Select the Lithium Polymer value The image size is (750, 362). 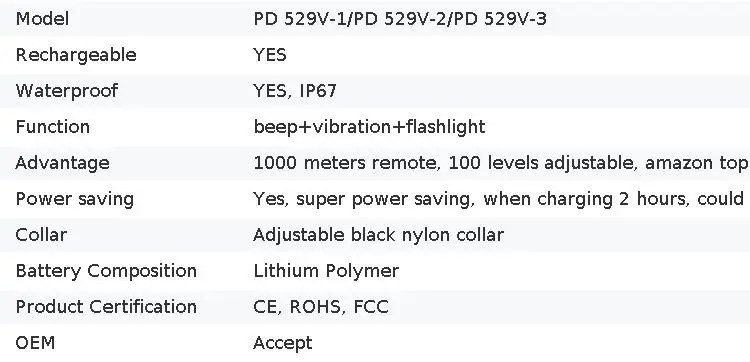click(326, 271)
